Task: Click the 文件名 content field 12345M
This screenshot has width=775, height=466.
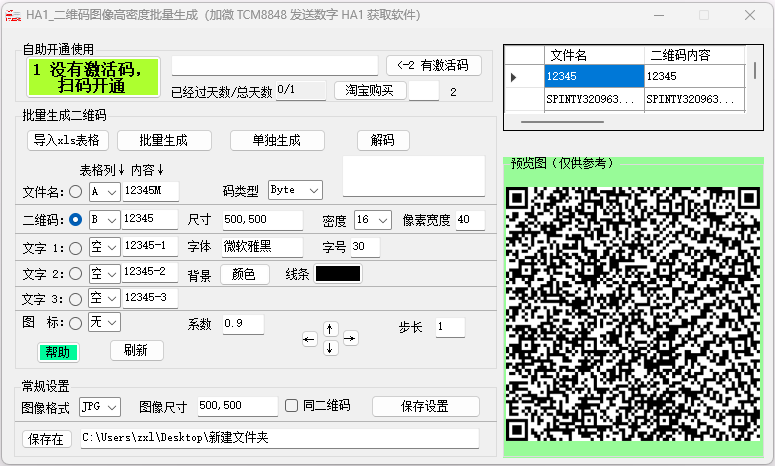Action: [x=151, y=191]
